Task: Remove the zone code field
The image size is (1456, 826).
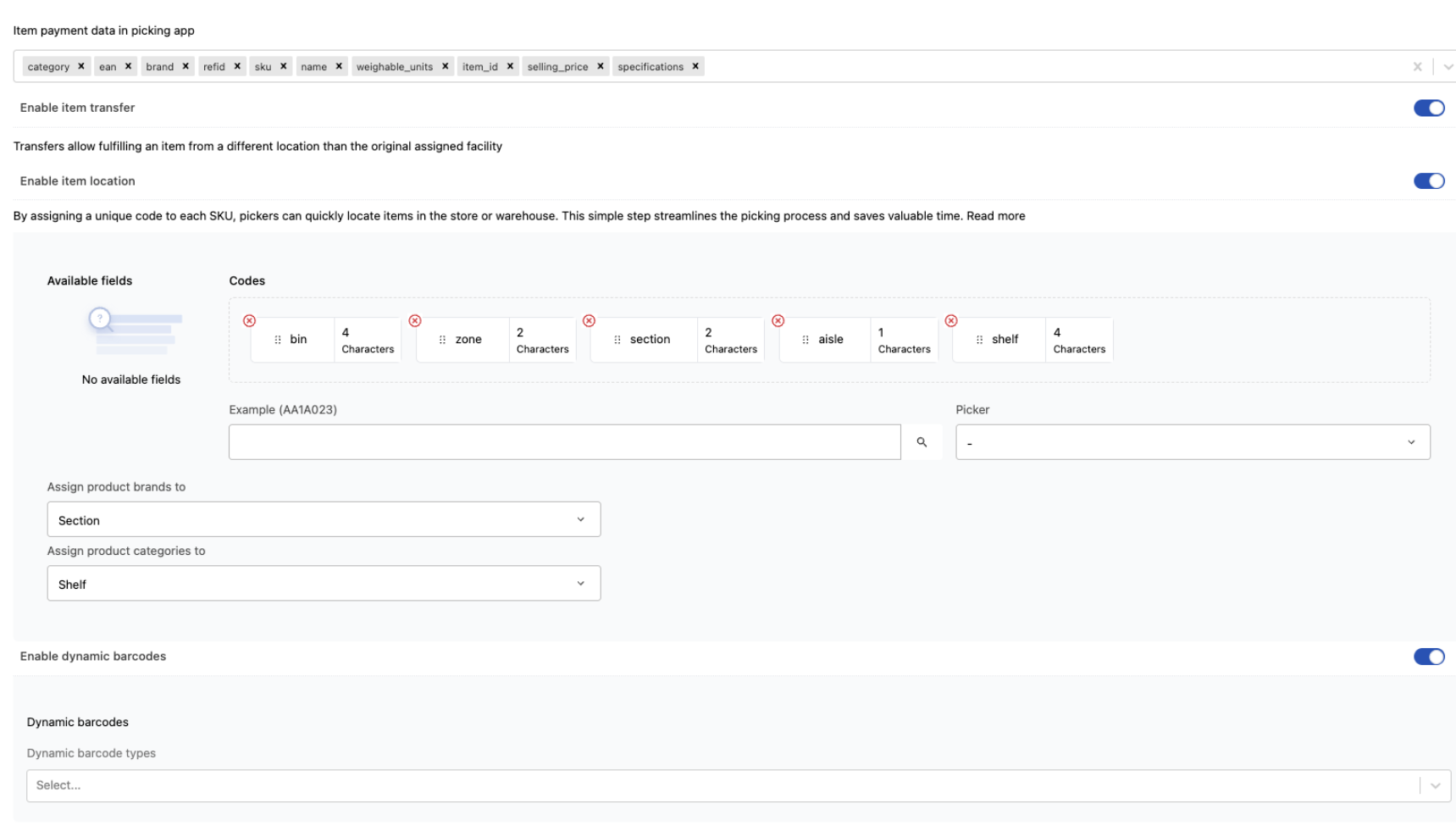Action: [415, 321]
